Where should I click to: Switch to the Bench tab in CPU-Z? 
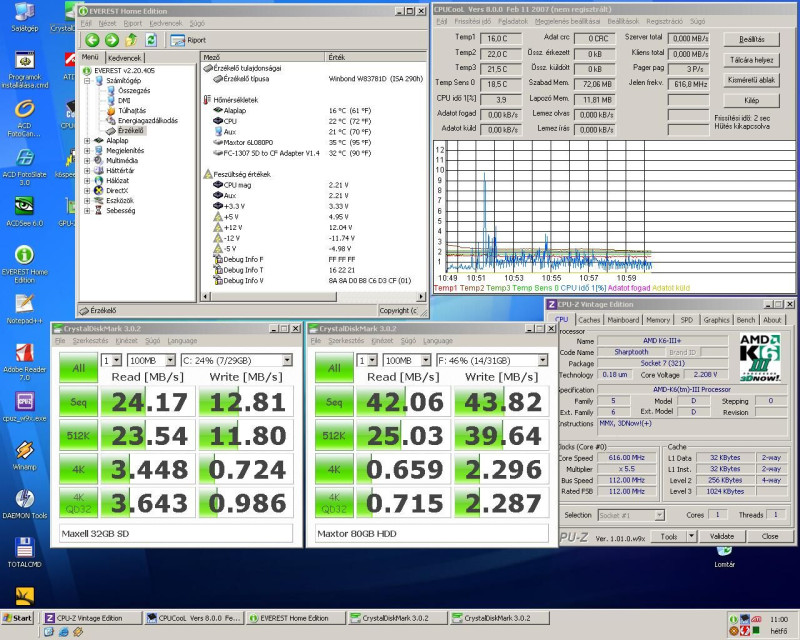(x=745, y=320)
